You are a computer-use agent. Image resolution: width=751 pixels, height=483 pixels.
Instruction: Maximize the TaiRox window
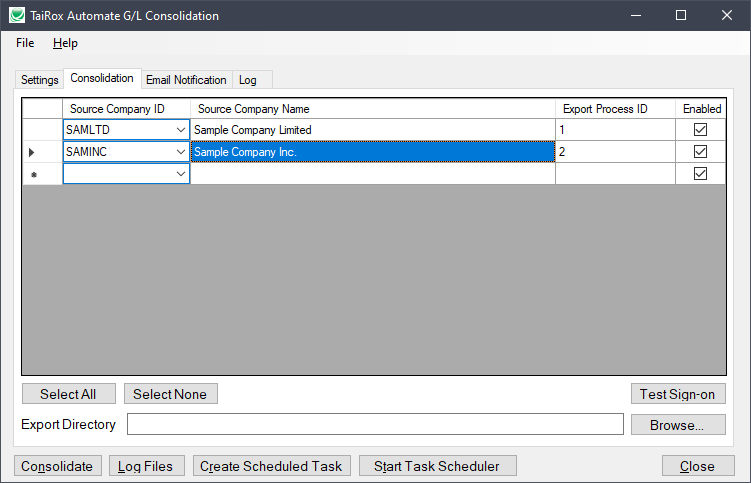tap(681, 15)
